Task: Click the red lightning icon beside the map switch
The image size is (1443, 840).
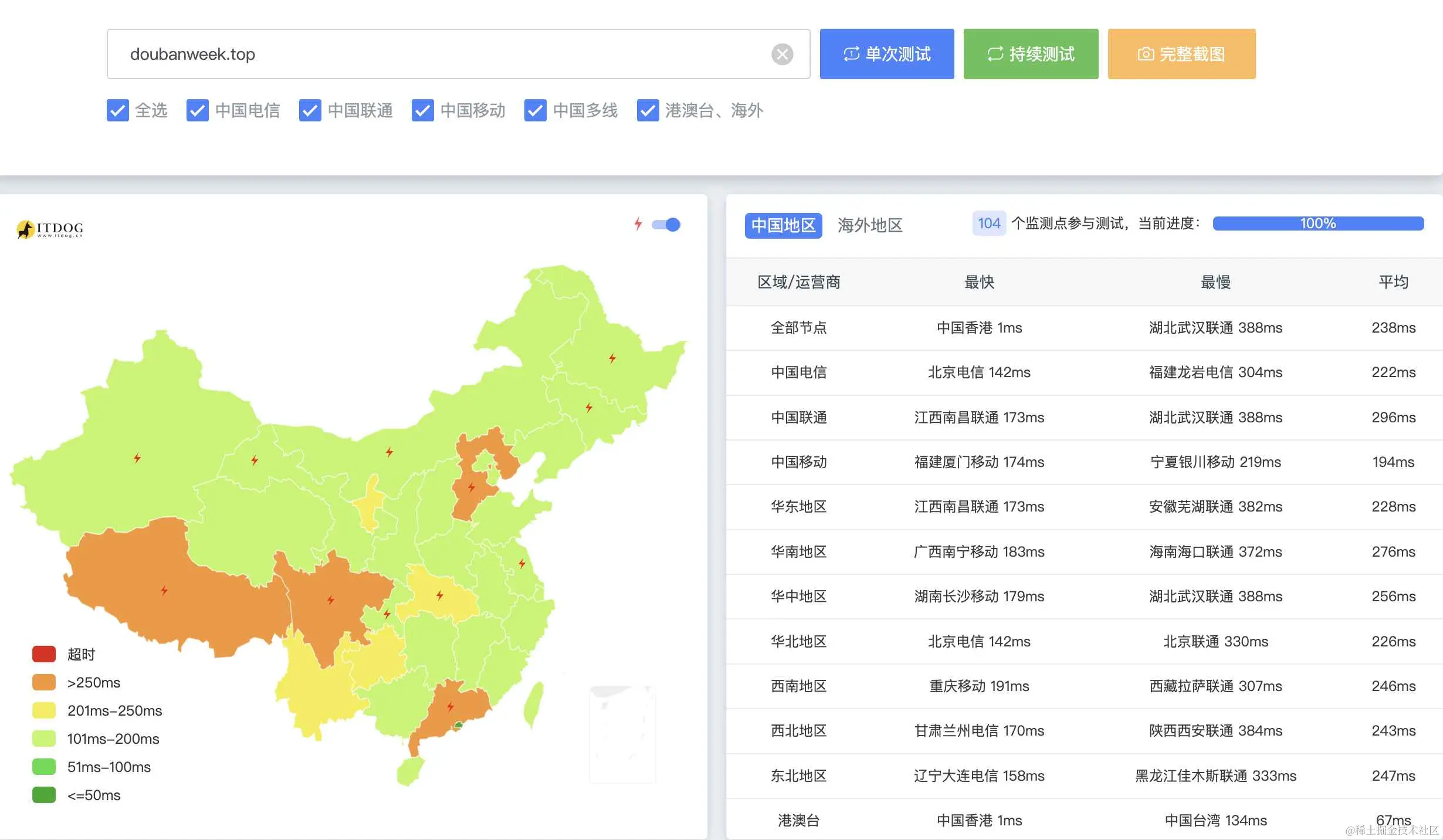Action: point(638,223)
